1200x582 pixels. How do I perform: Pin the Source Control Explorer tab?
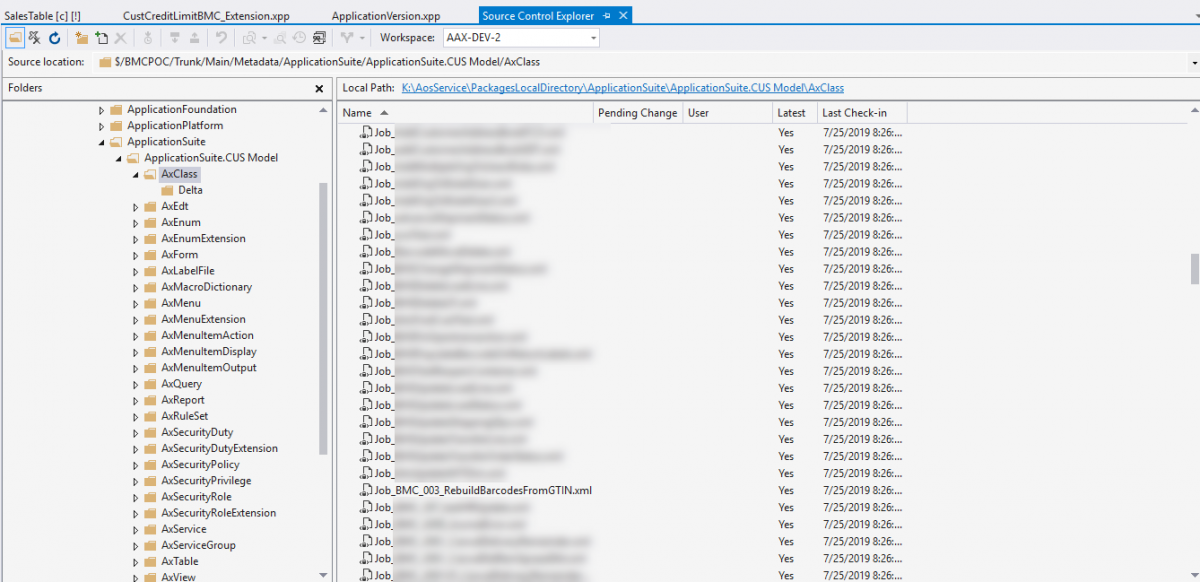point(607,16)
